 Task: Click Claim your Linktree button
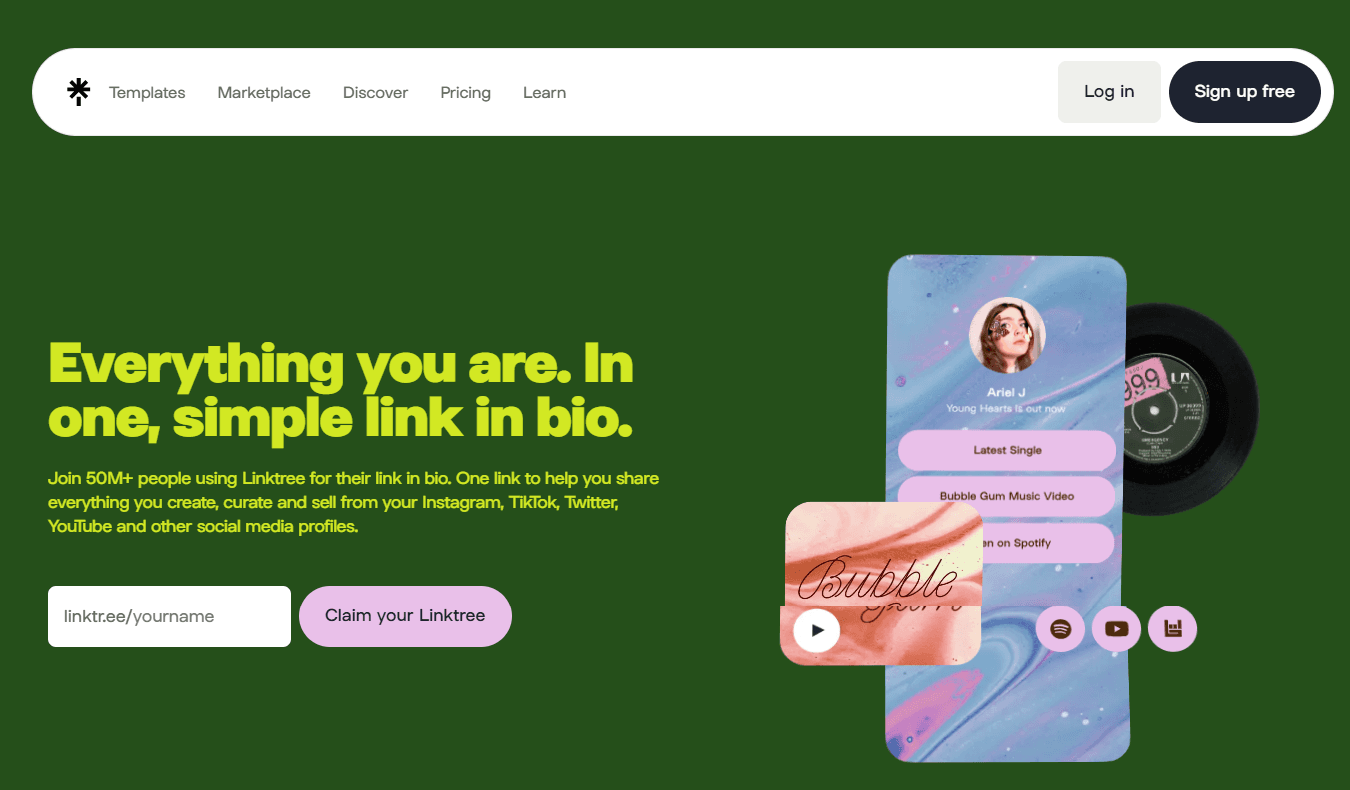(405, 616)
